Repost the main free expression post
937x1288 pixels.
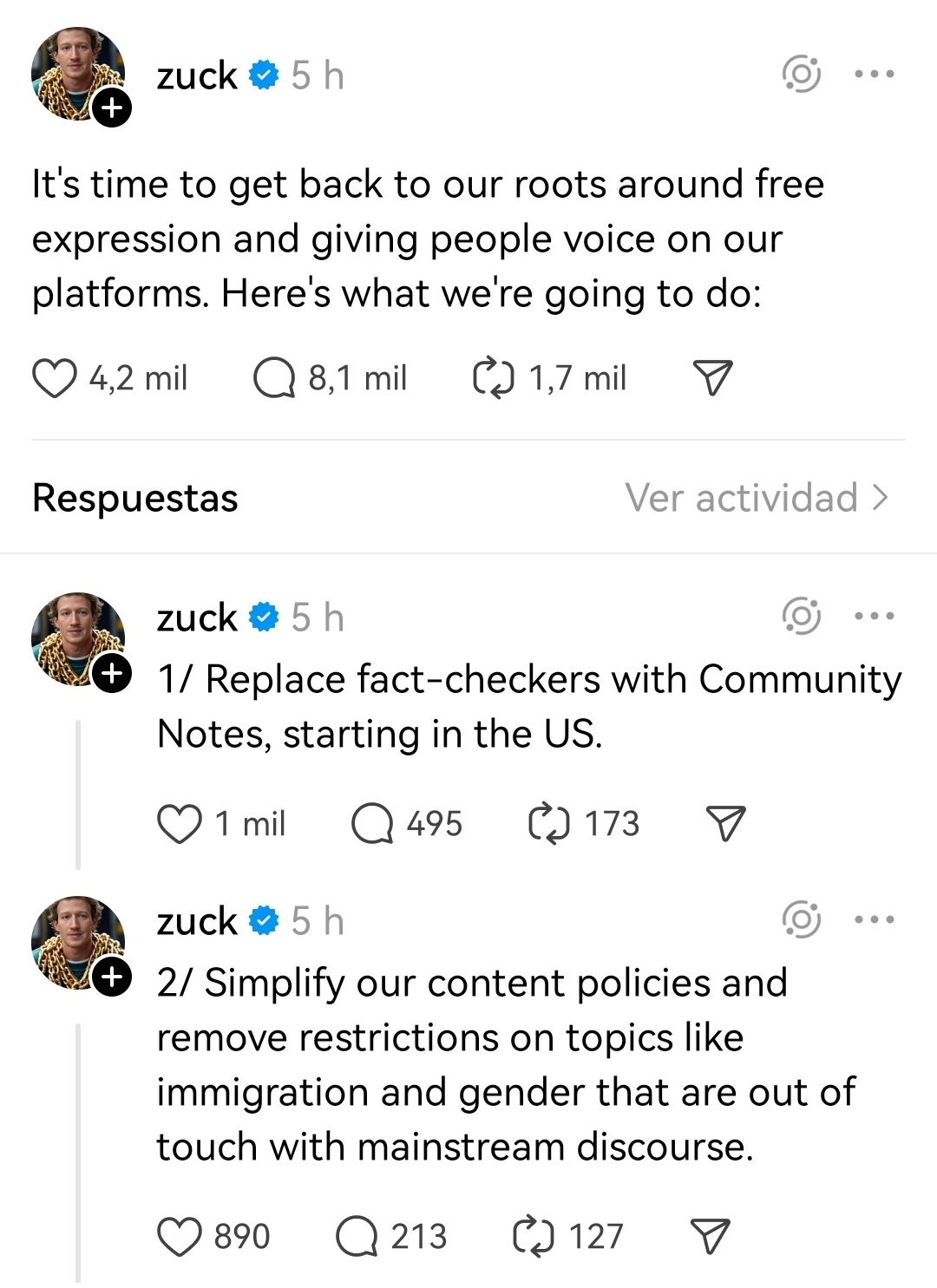coord(494,379)
